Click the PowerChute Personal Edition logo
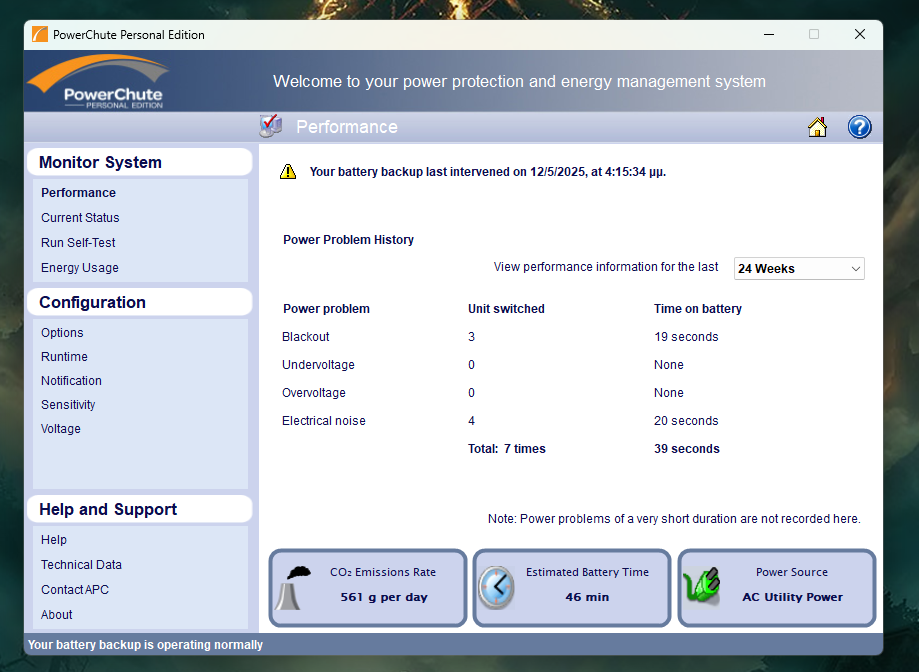The image size is (919, 672). click(98, 81)
